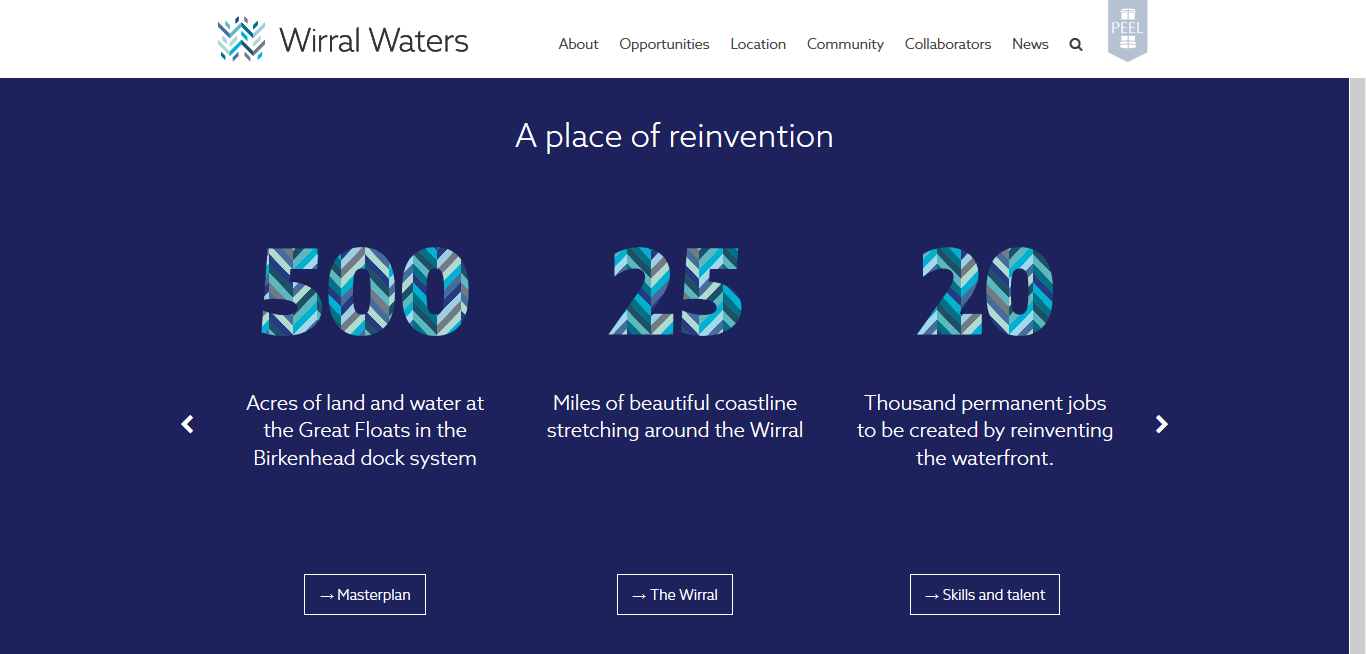Viewport: 1366px width, 654px height.
Task: Go to the Collaborators page
Action: 948,44
